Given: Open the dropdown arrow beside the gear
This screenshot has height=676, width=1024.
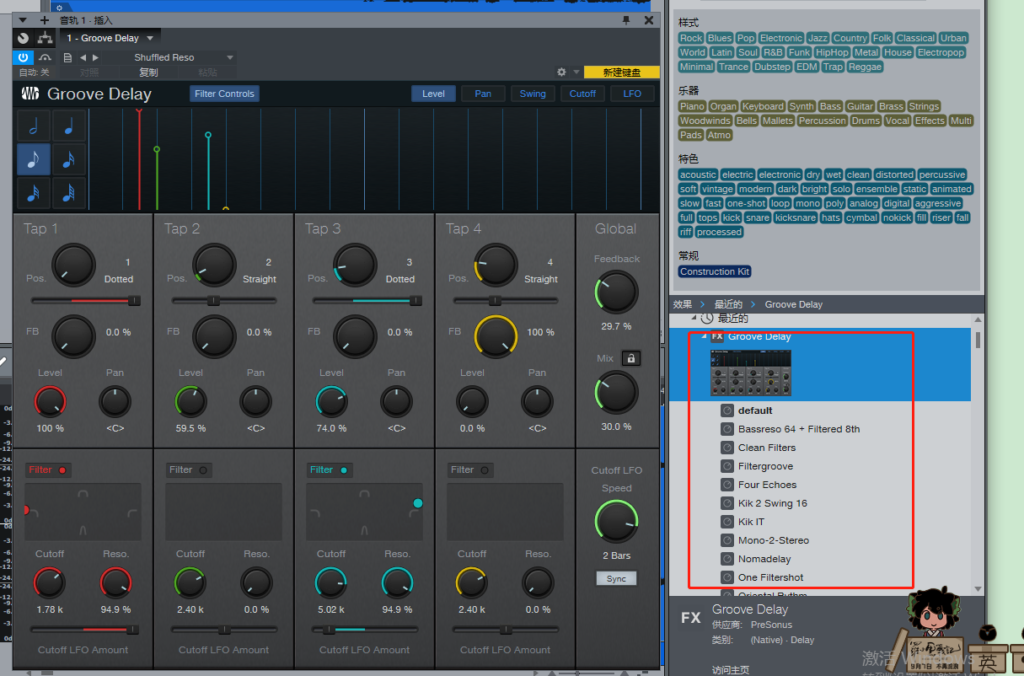Looking at the screenshot, I should point(576,72).
